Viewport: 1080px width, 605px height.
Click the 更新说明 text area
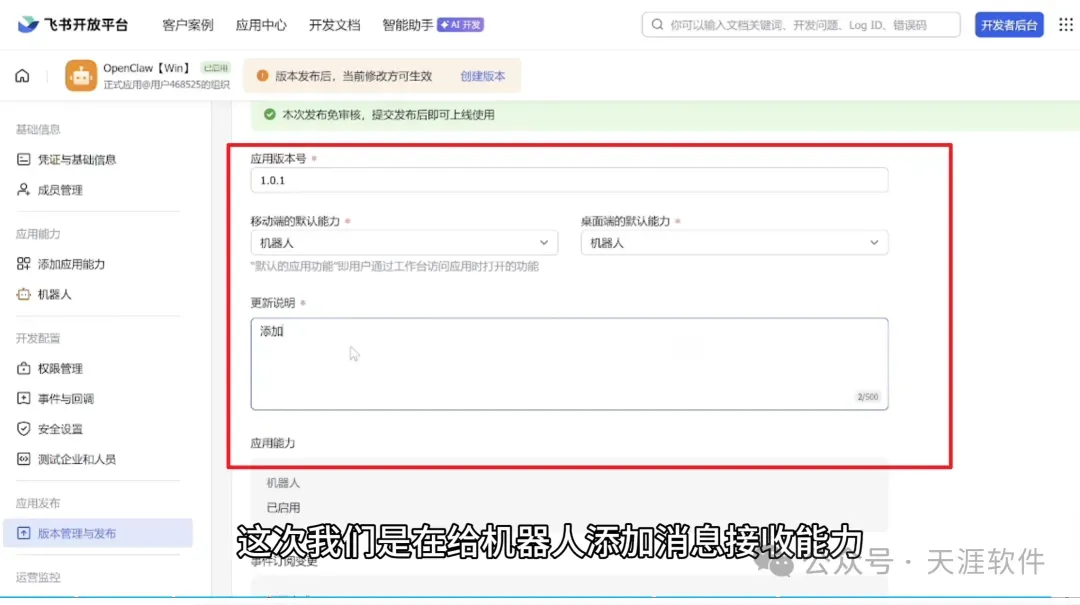[569, 364]
